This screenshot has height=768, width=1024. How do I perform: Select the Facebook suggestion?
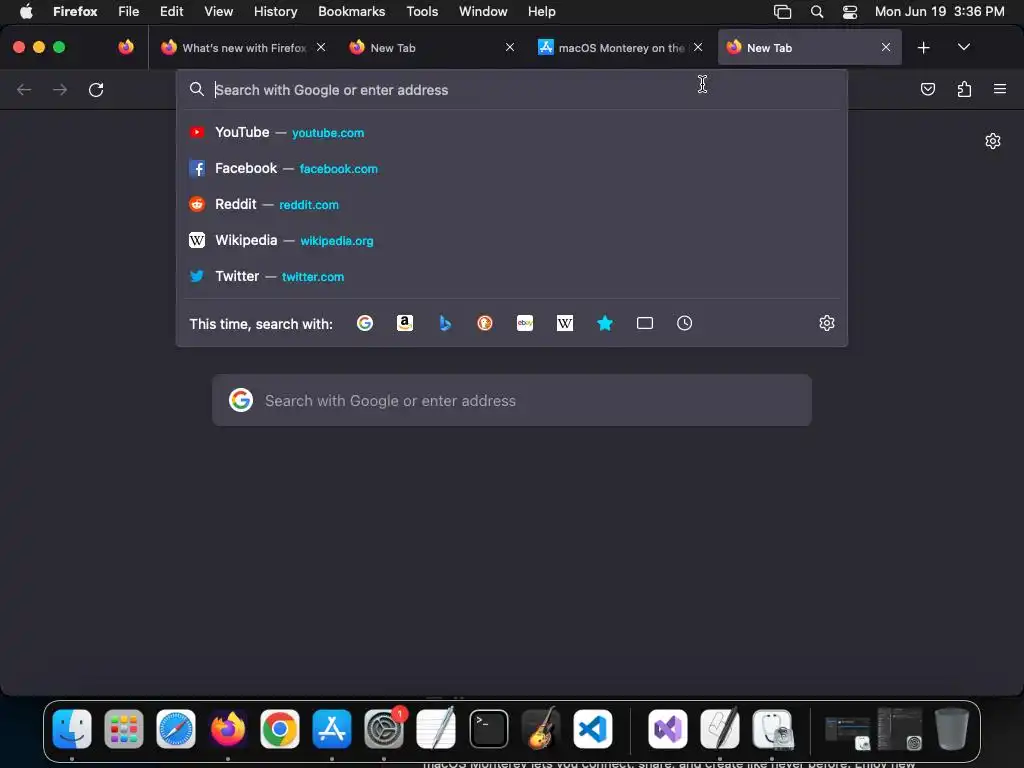click(x=512, y=168)
